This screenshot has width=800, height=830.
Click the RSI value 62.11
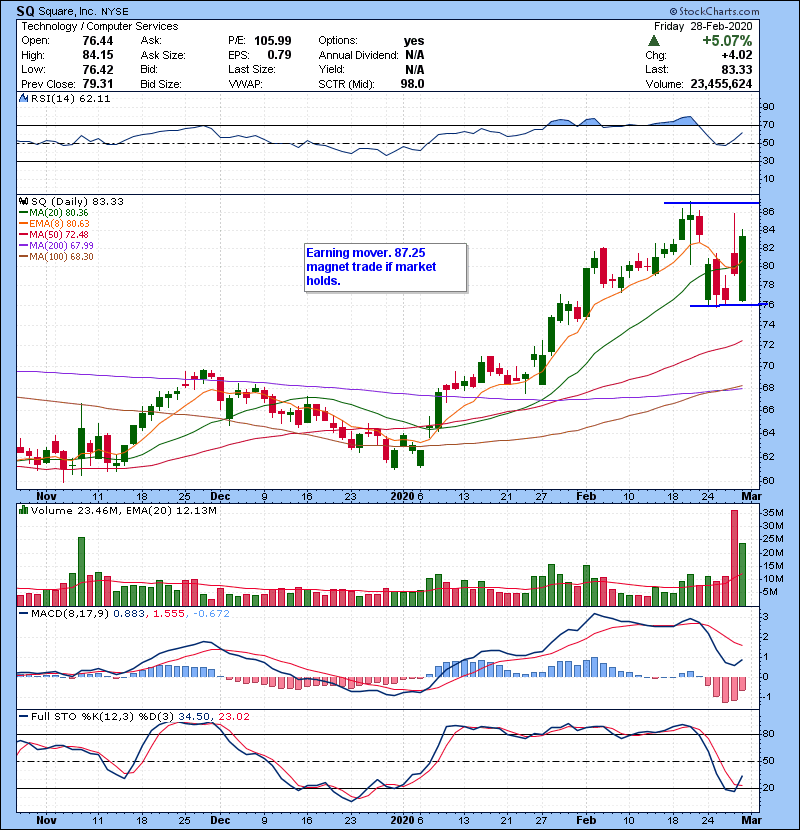[x=93, y=98]
